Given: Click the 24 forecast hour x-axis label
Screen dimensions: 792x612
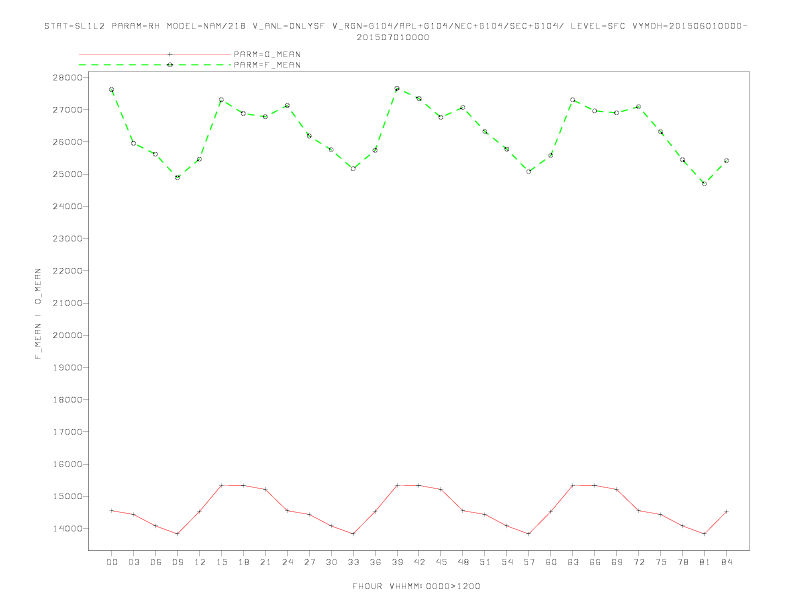Looking at the screenshot, I should (x=287, y=562).
